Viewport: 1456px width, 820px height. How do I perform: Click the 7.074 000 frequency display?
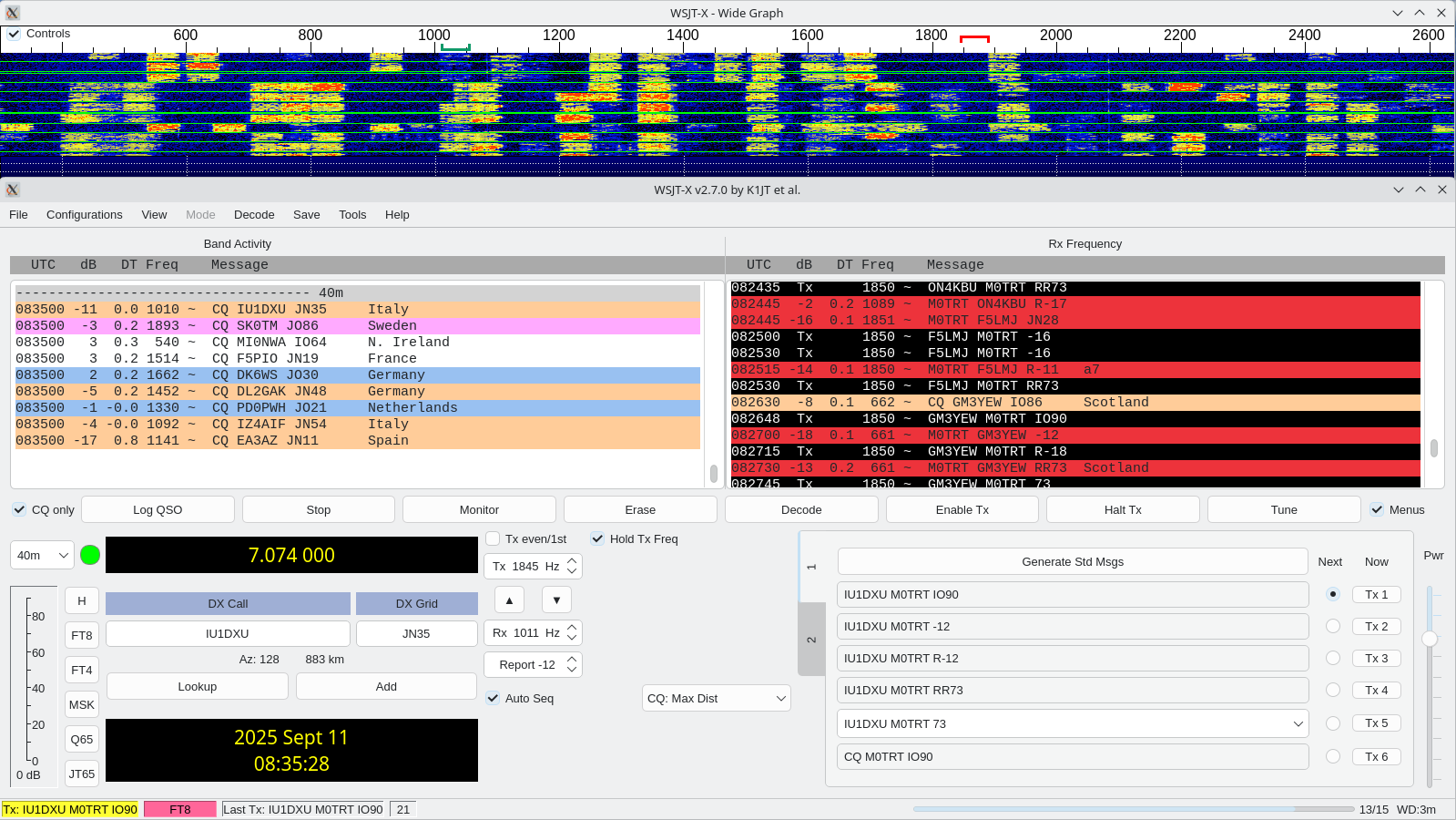[x=291, y=555]
